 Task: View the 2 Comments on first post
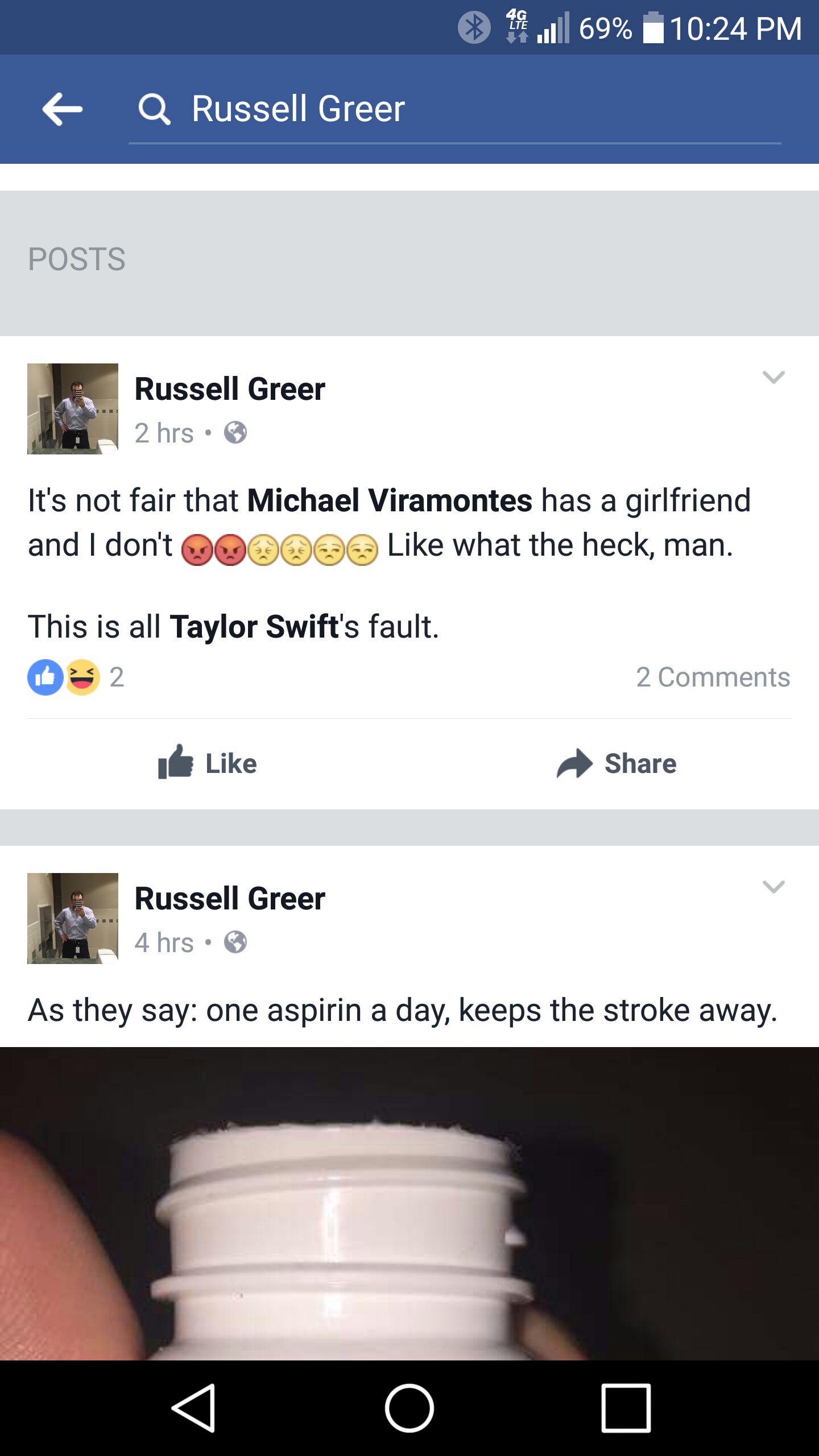click(713, 677)
